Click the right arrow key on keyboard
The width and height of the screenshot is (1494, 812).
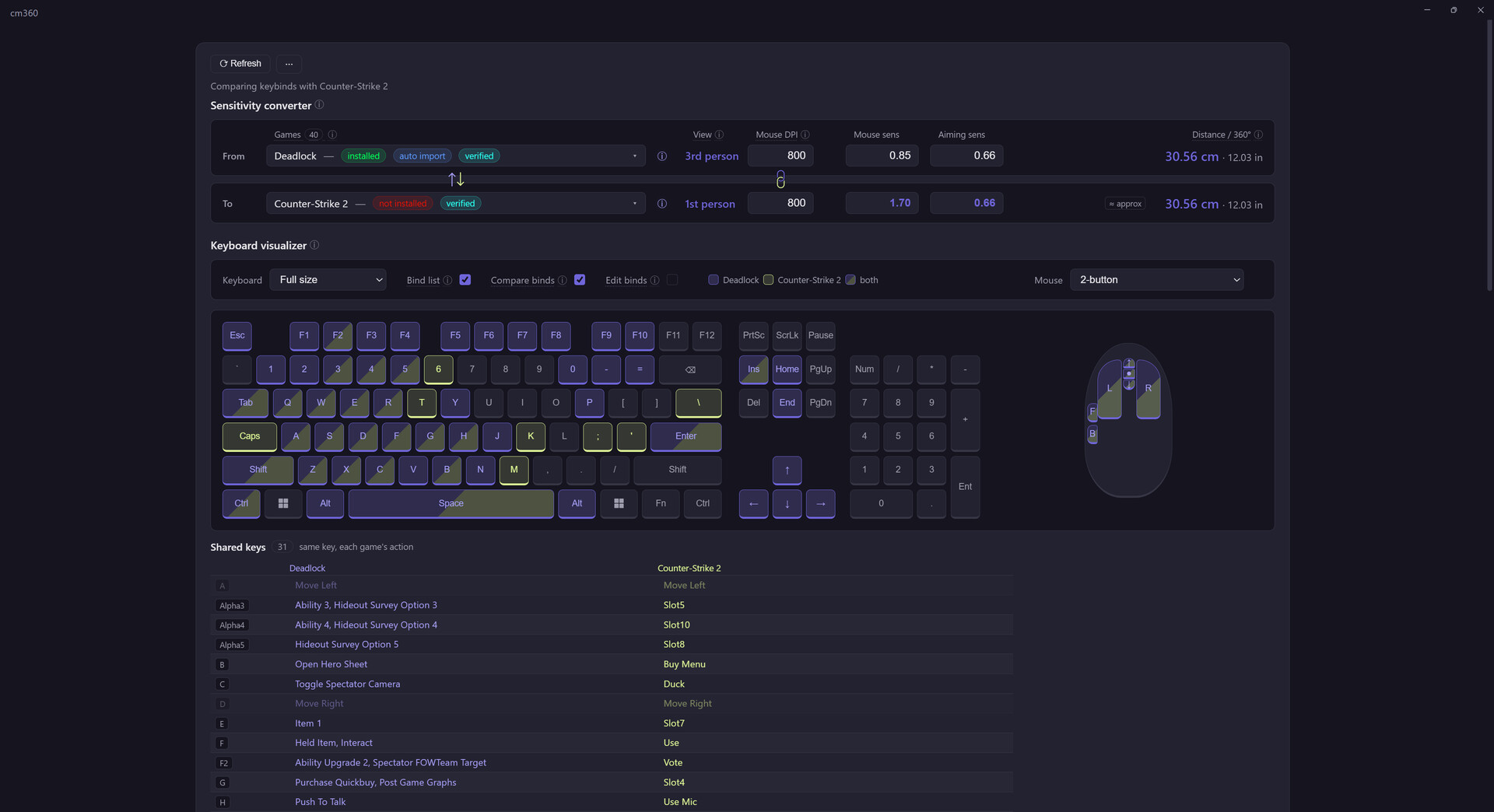pos(820,503)
